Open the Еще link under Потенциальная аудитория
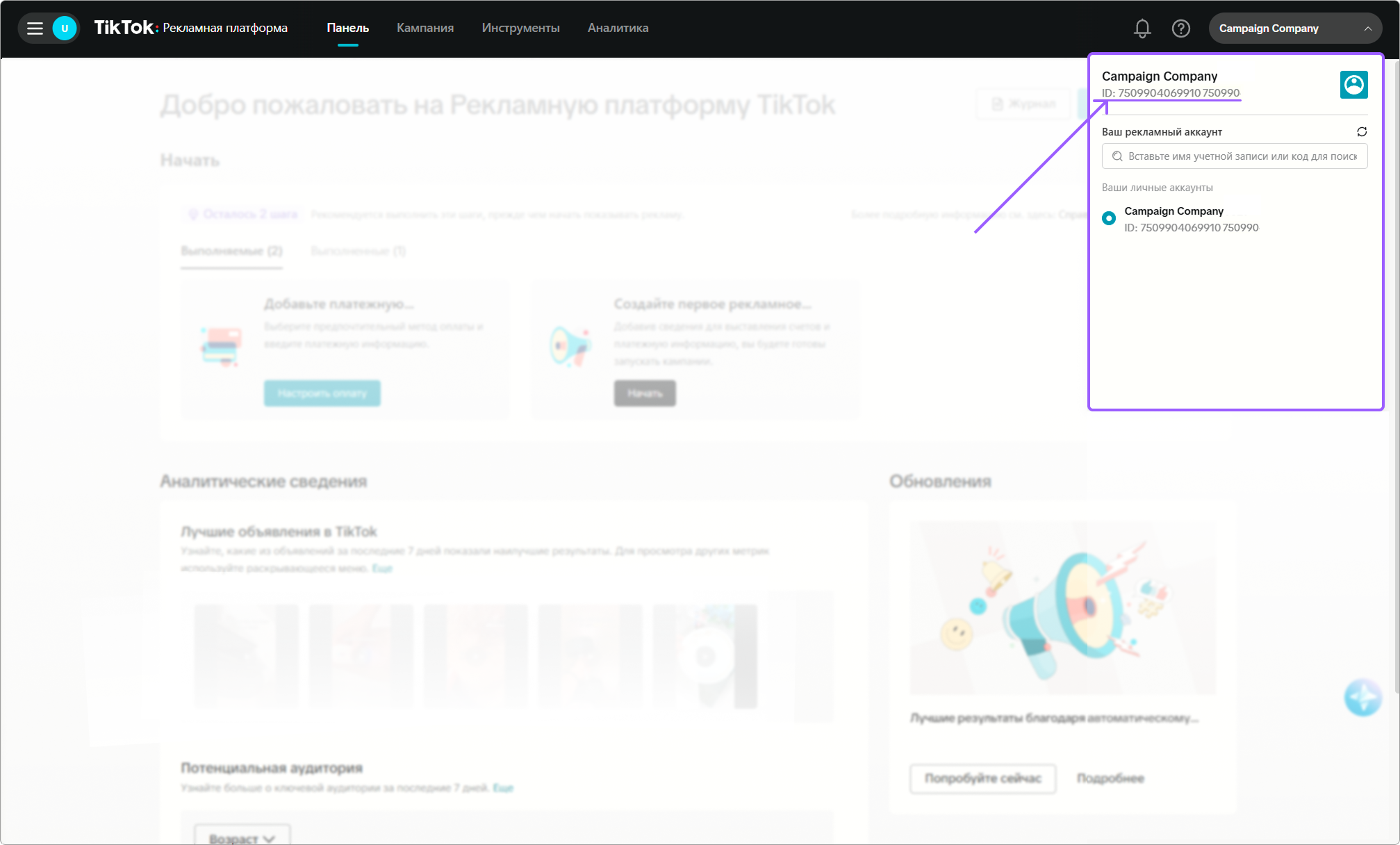 pos(503,788)
